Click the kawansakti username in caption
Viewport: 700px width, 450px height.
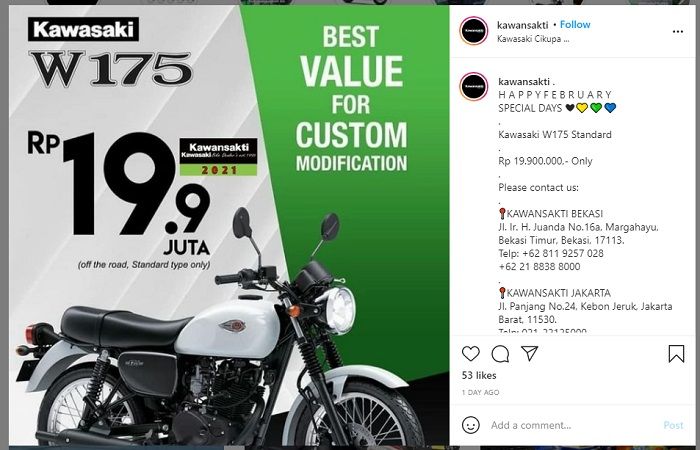click(524, 82)
